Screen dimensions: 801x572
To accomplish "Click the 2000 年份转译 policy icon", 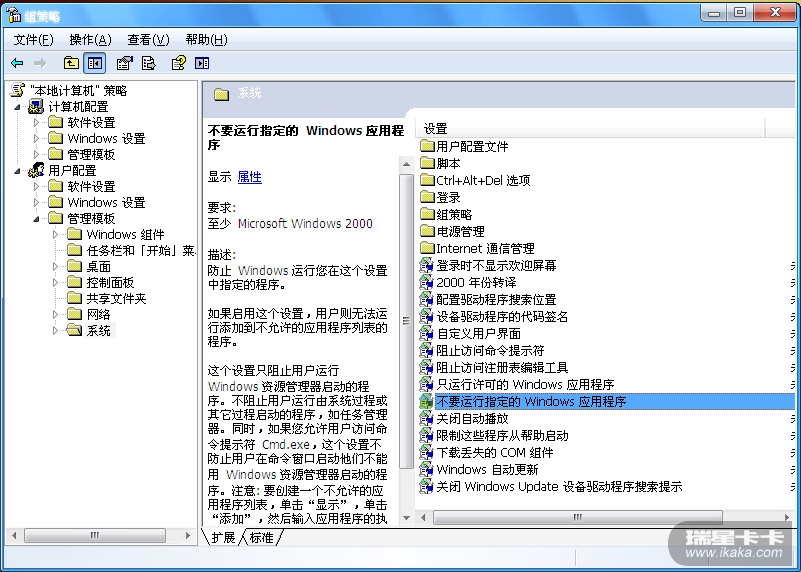I will [x=426, y=282].
